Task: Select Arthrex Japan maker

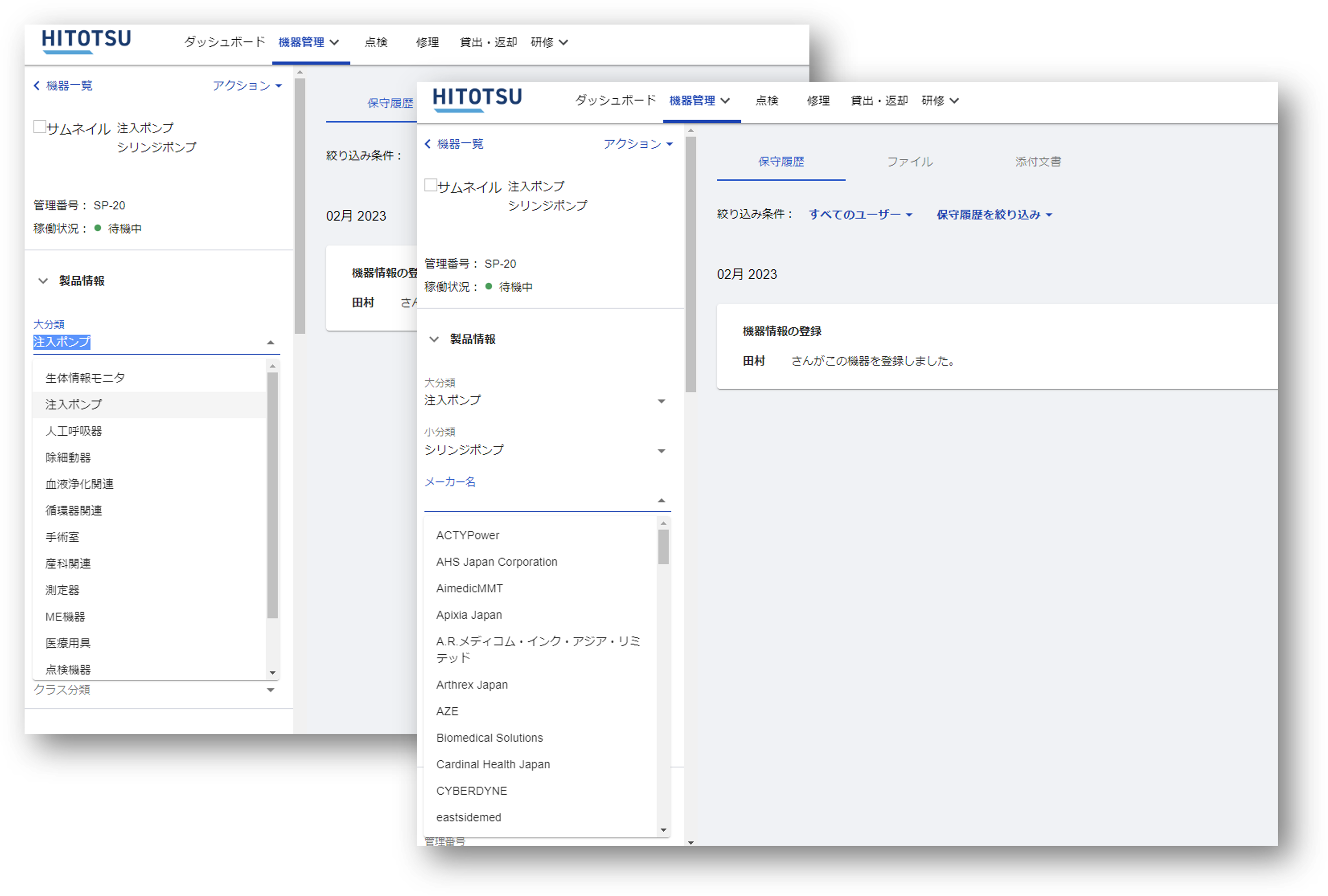Action: coord(541,685)
